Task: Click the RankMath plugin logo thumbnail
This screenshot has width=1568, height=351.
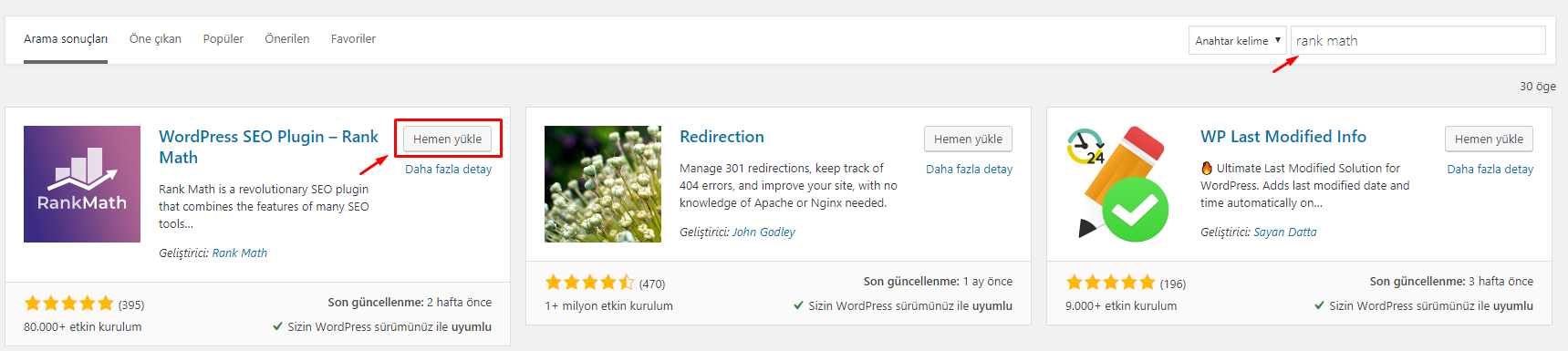Action: [x=82, y=184]
